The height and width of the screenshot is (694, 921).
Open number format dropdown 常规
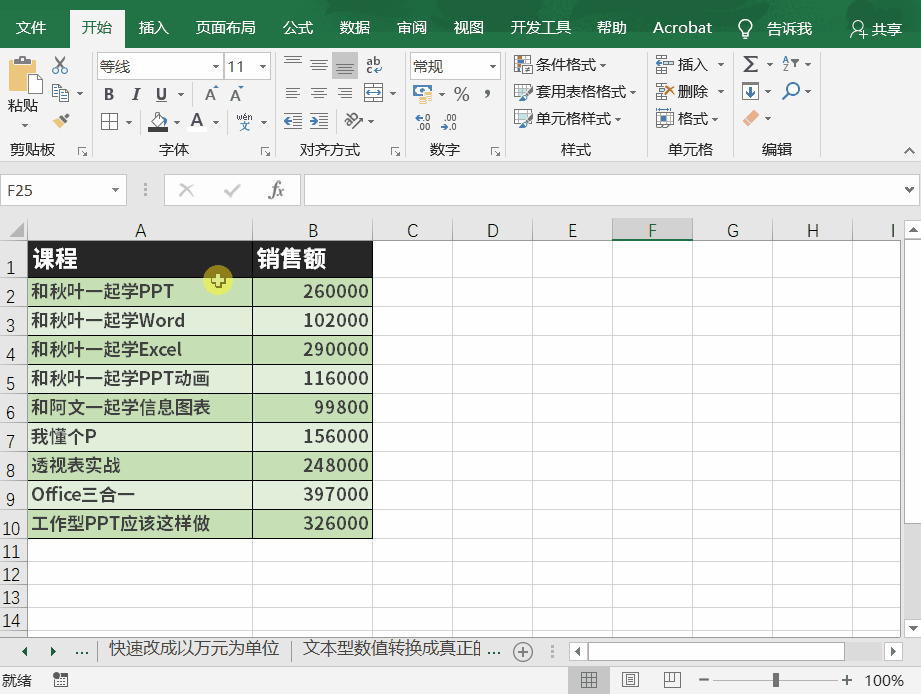(x=493, y=66)
